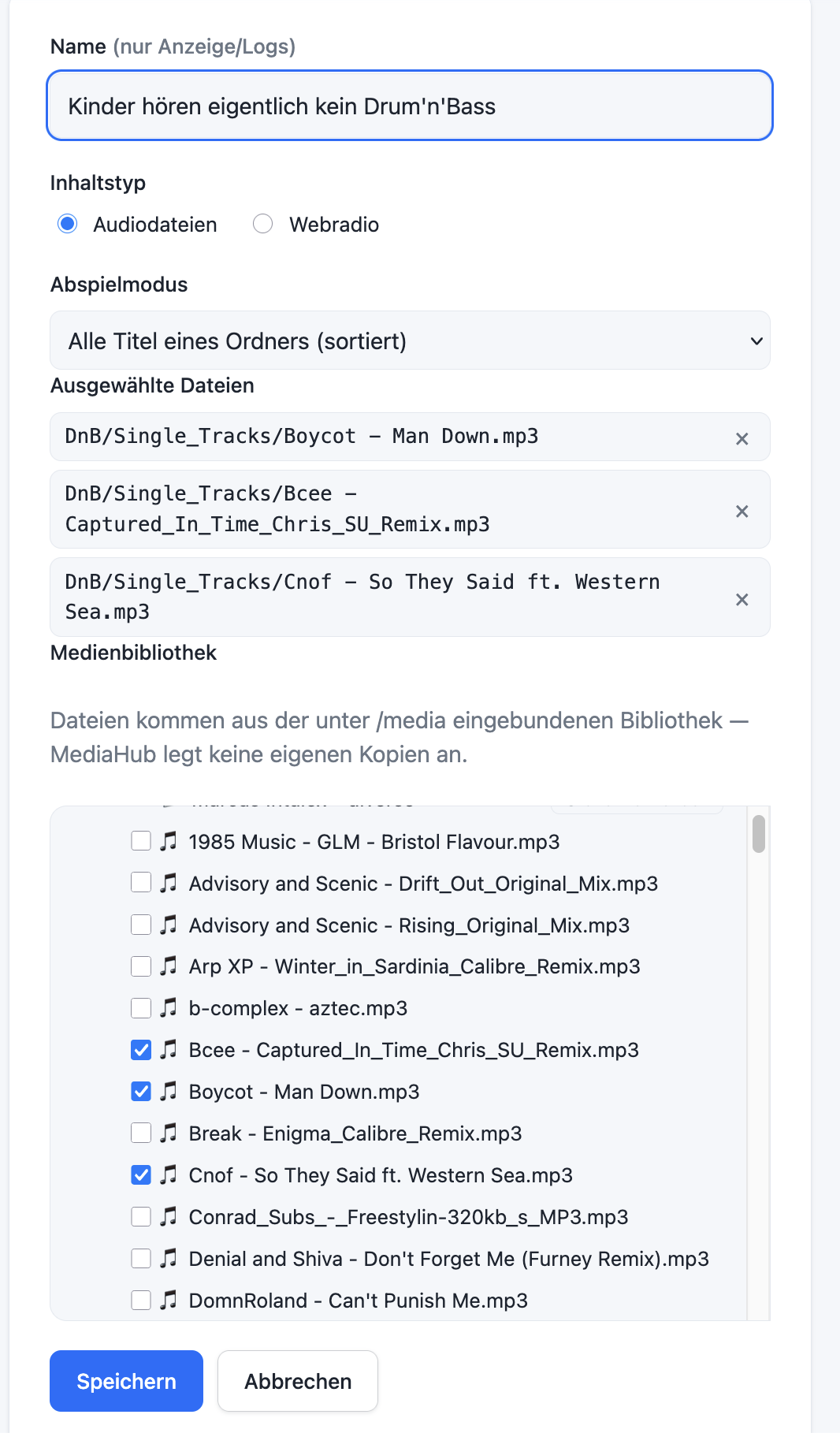Screen dimensions: 840x1433
Task: Select the Webradio radio button
Action: [262, 224]
